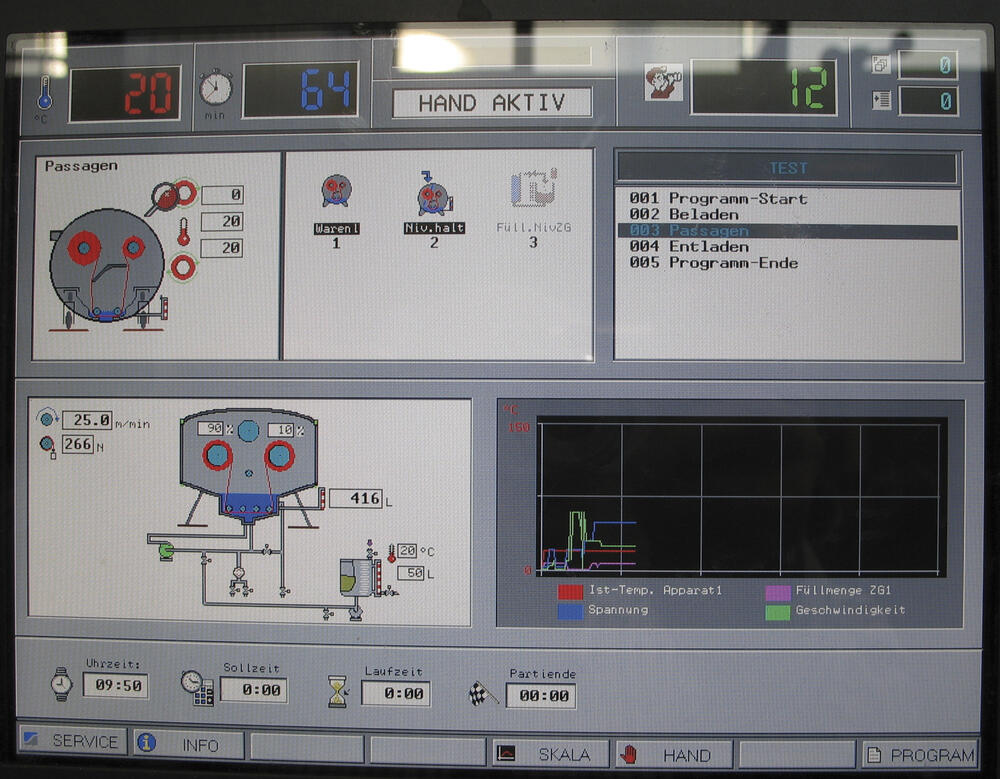Open the PROGRAM button
1000x779 pixels.
tap(919, 755)
